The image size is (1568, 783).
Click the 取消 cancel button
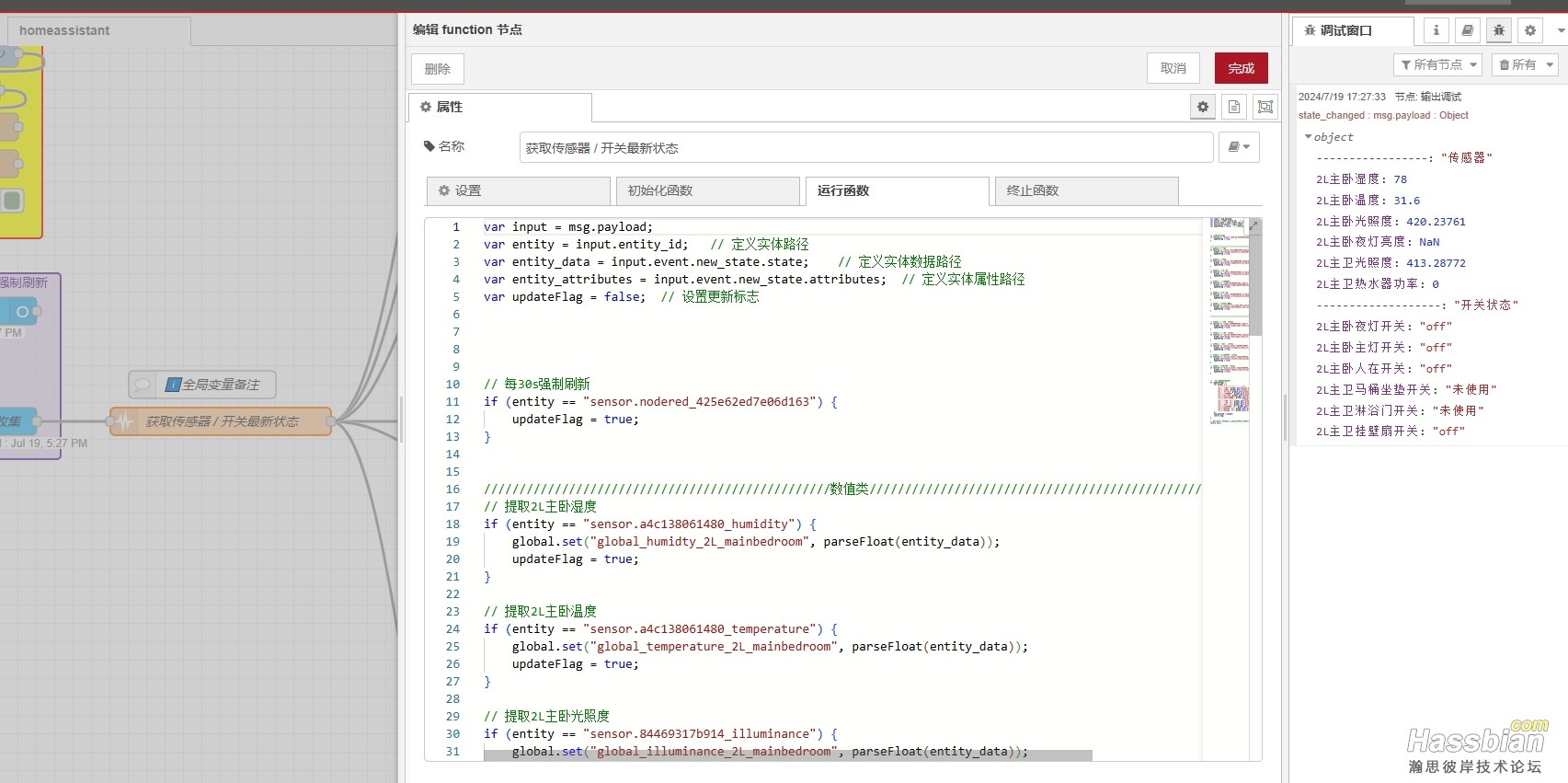point(1173,68)
